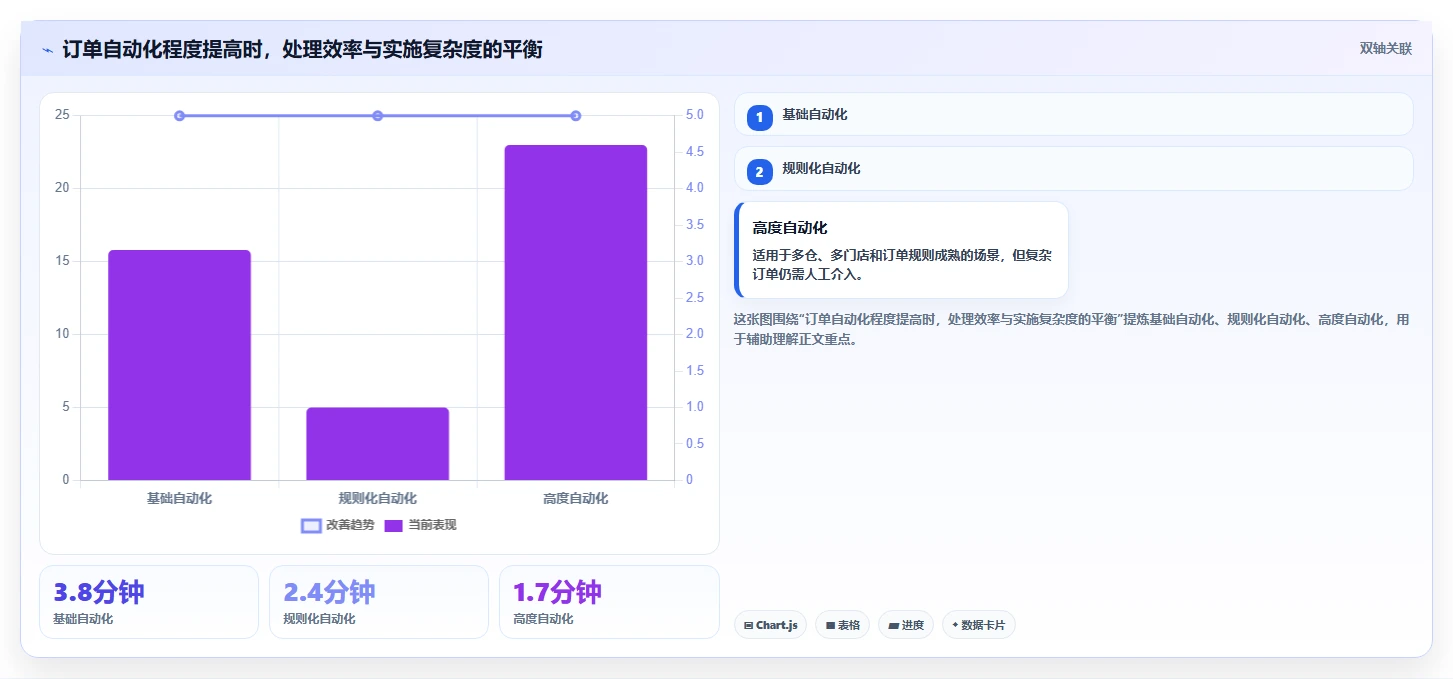
Task: Open the 3.8分钟 基础自动化 stat card
Action: (149, 602)
